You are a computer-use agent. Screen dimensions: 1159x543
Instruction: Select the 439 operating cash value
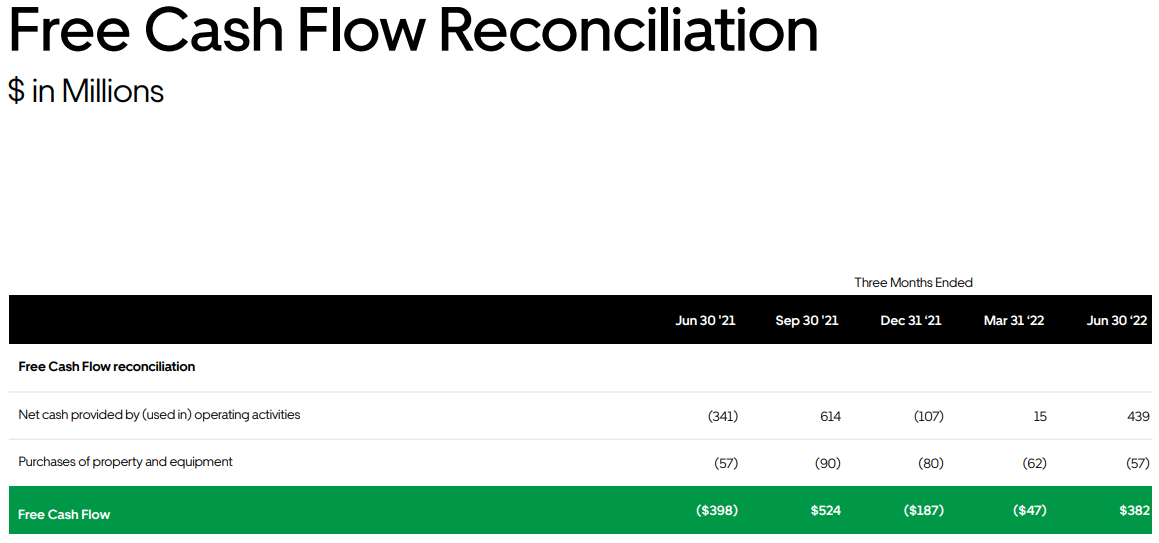click(1139, 417)
